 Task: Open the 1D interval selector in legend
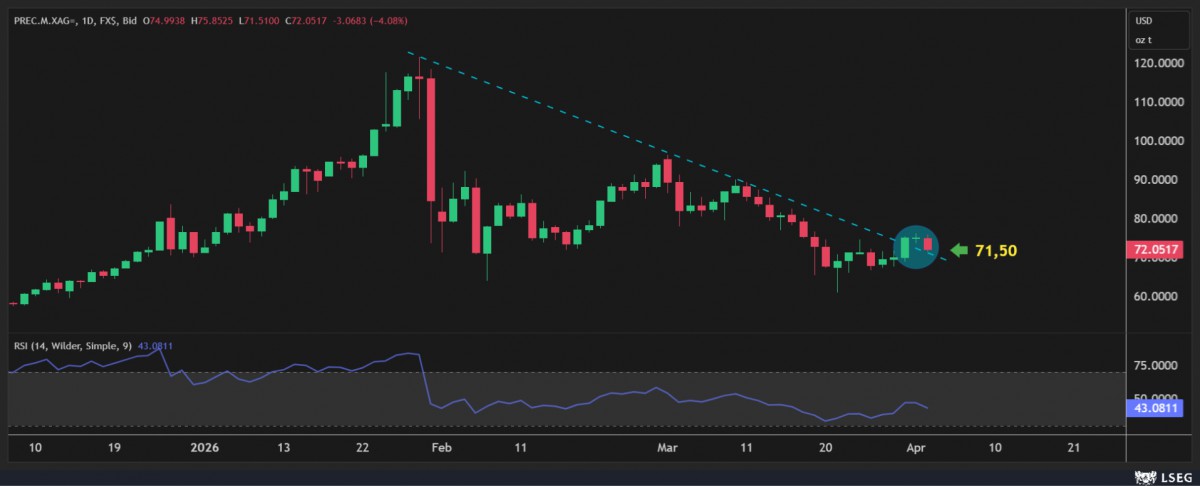89,20
